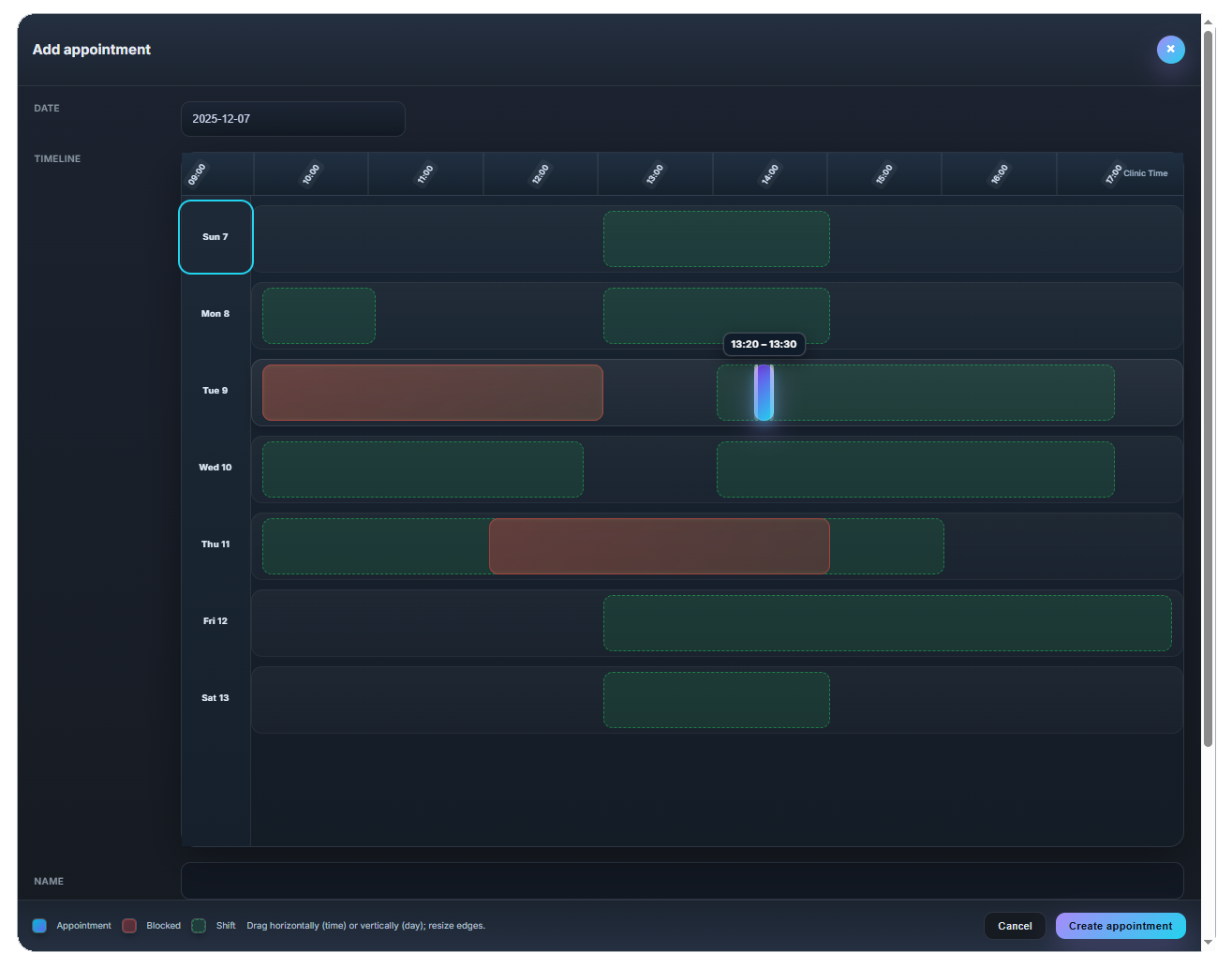Select the morning shift block on Mon 8
The height and width of the screenshot is (968, 1232).
tap(319, 316)
